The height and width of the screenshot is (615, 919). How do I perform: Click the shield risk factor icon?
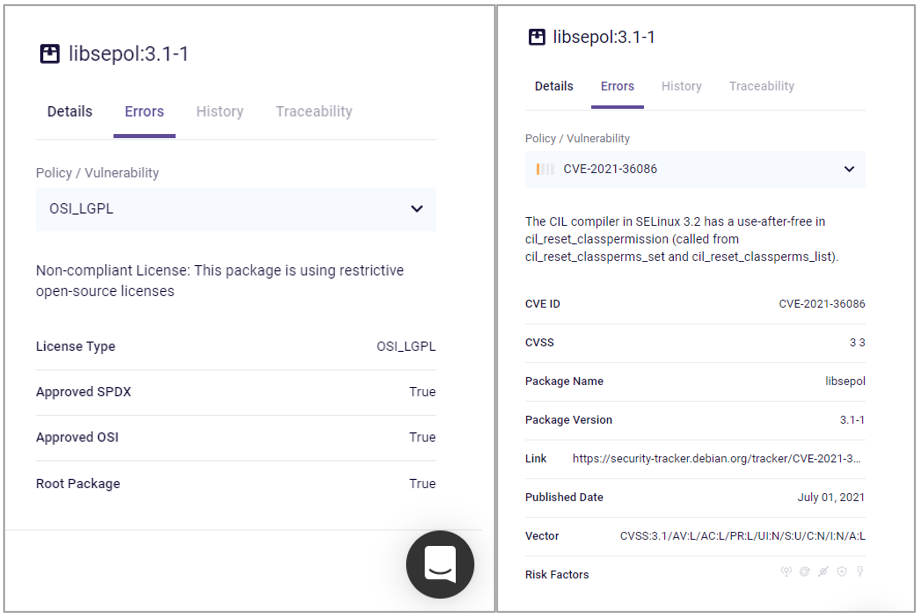click(x=842, y=571)
